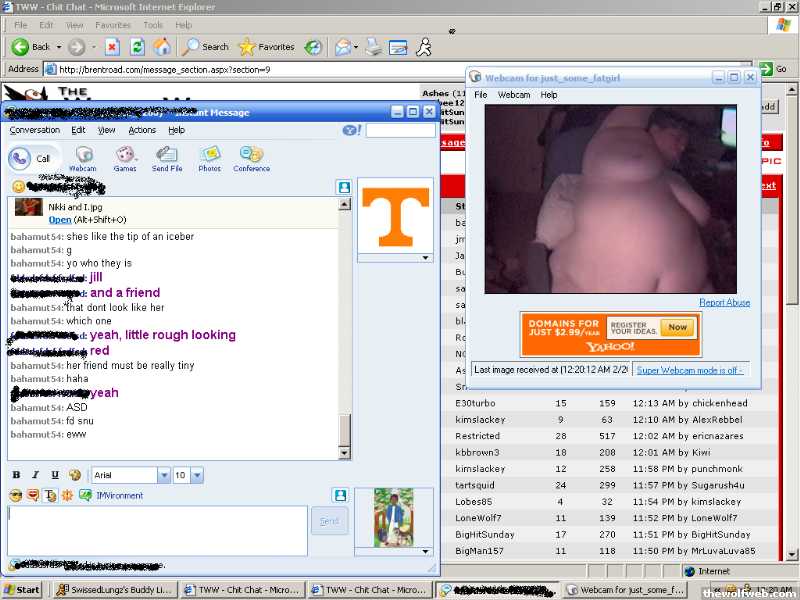800x600 pixels.
Task: Click the Webcam icon in messenger toolbar
Action: pos(83,157)
